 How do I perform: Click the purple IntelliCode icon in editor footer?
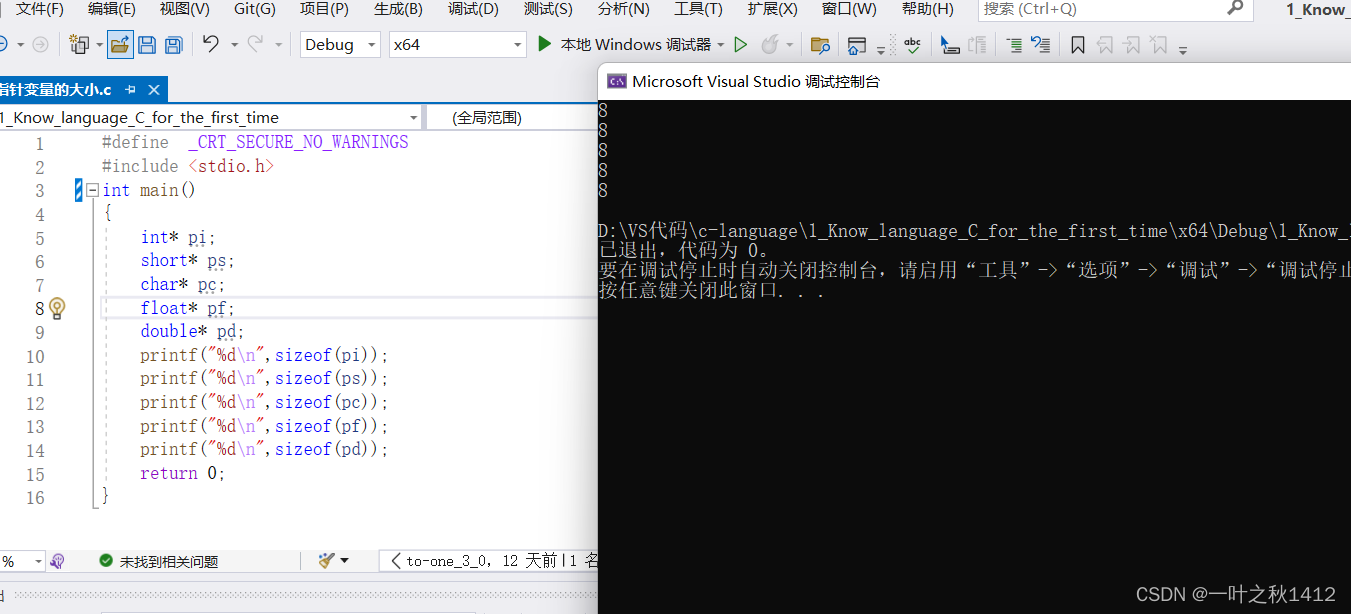(57, 561)
